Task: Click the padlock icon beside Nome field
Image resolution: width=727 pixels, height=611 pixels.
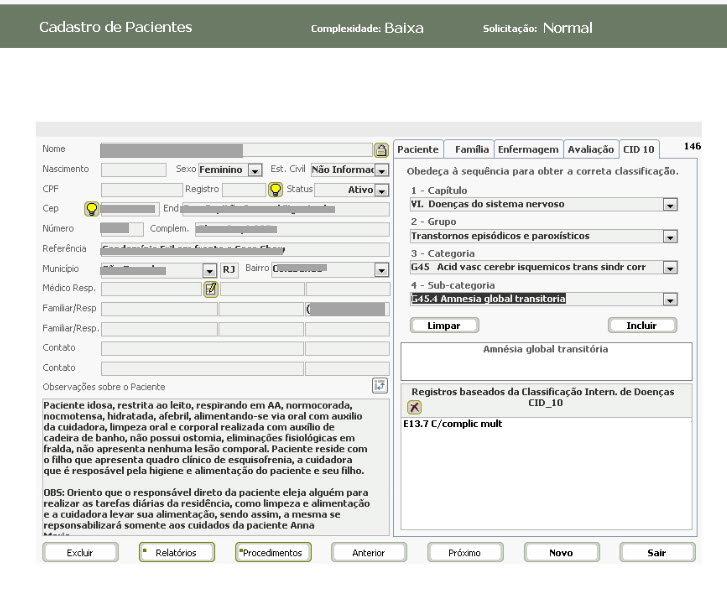Action: coord(381,150)
